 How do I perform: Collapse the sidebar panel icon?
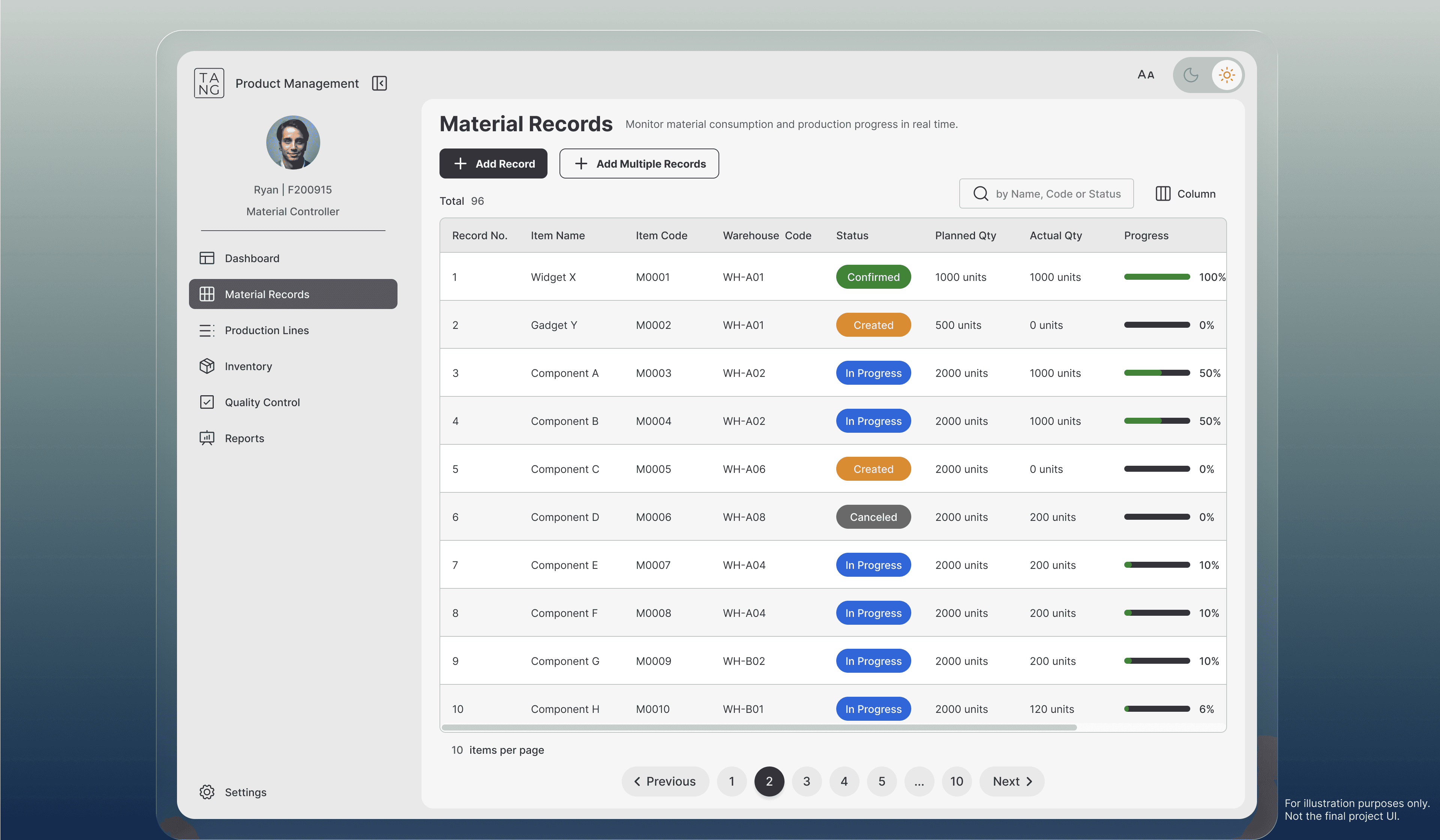(379, 83)
